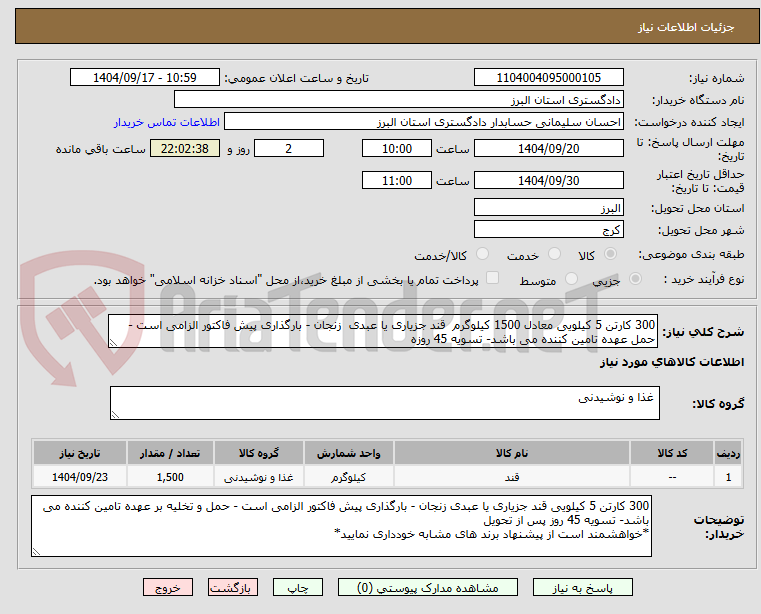Open مشاهده مدارک پیوستی (0) button

coord(428,587)
